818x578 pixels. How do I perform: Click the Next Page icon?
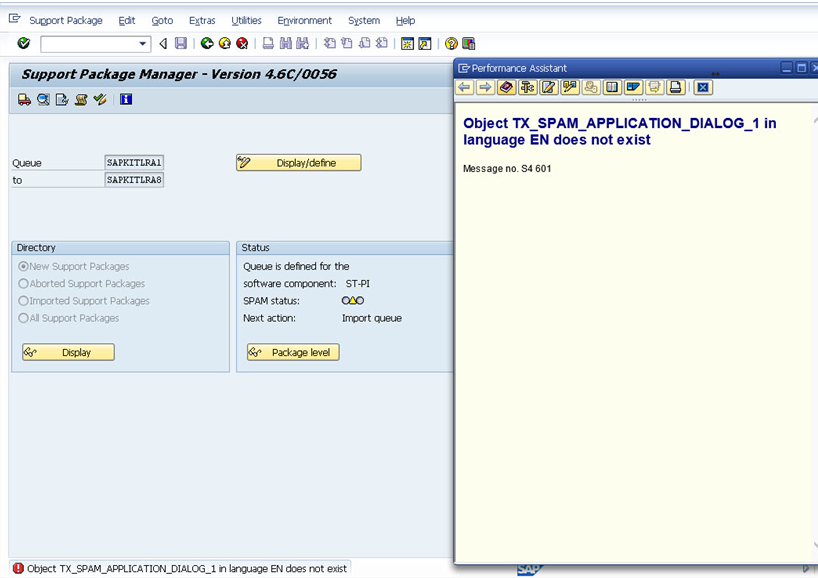click(365, 43)
